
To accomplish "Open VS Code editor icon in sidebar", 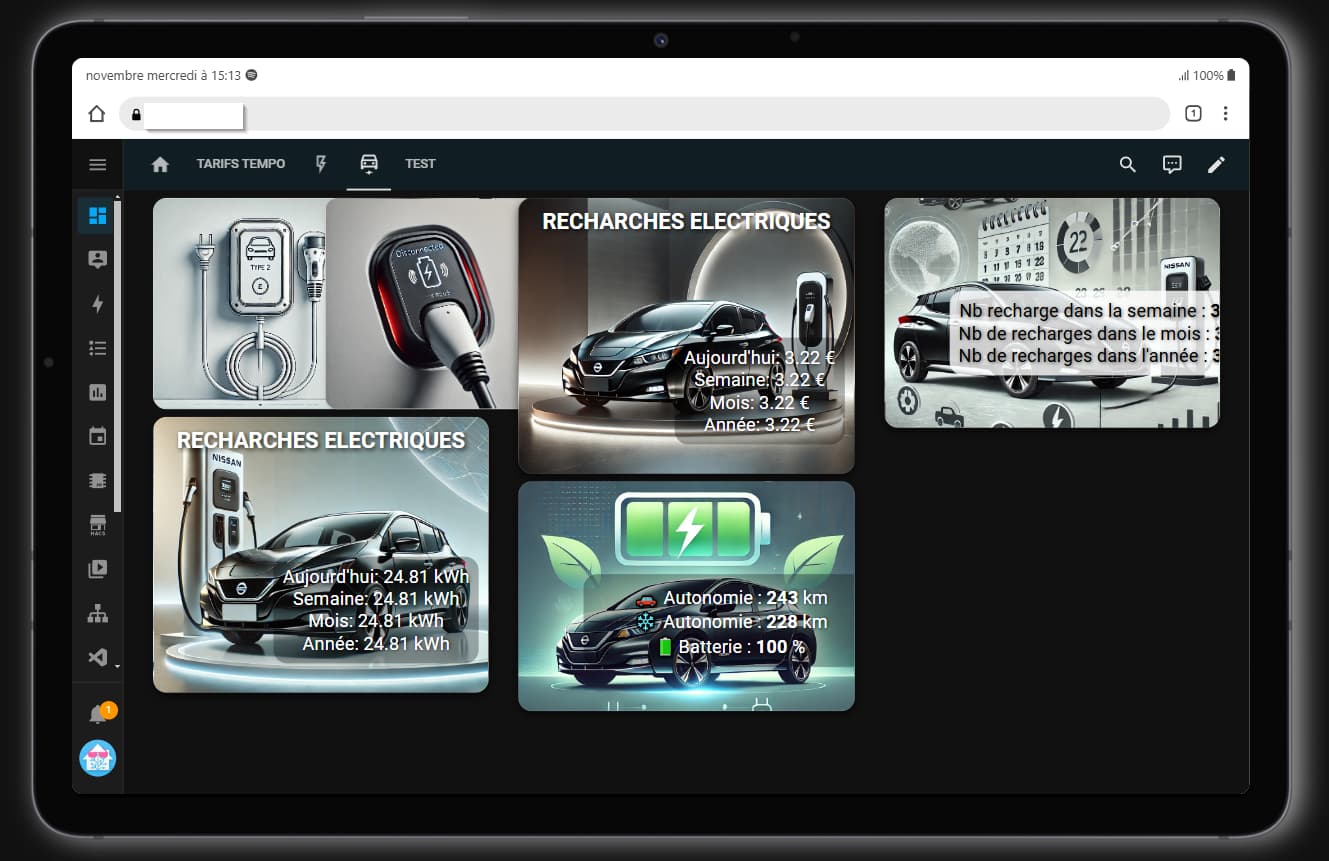I will (x=97, y=657).
